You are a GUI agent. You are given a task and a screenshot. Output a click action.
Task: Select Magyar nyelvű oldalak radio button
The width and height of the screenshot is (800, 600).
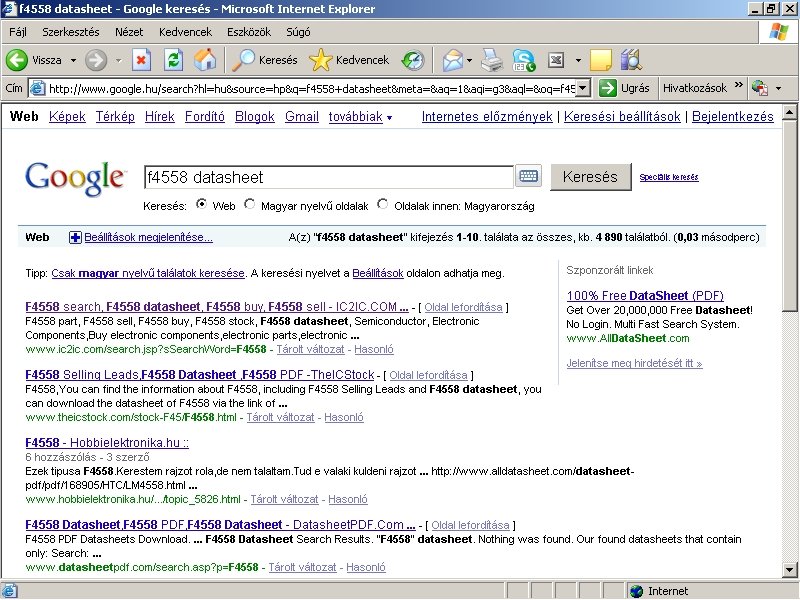[249, 204]
